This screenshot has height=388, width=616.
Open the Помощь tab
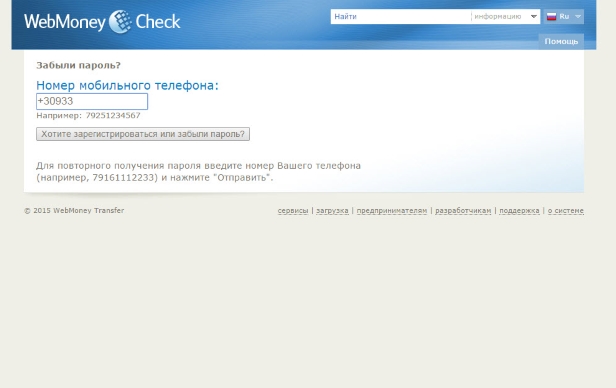(x=561, y=41)
